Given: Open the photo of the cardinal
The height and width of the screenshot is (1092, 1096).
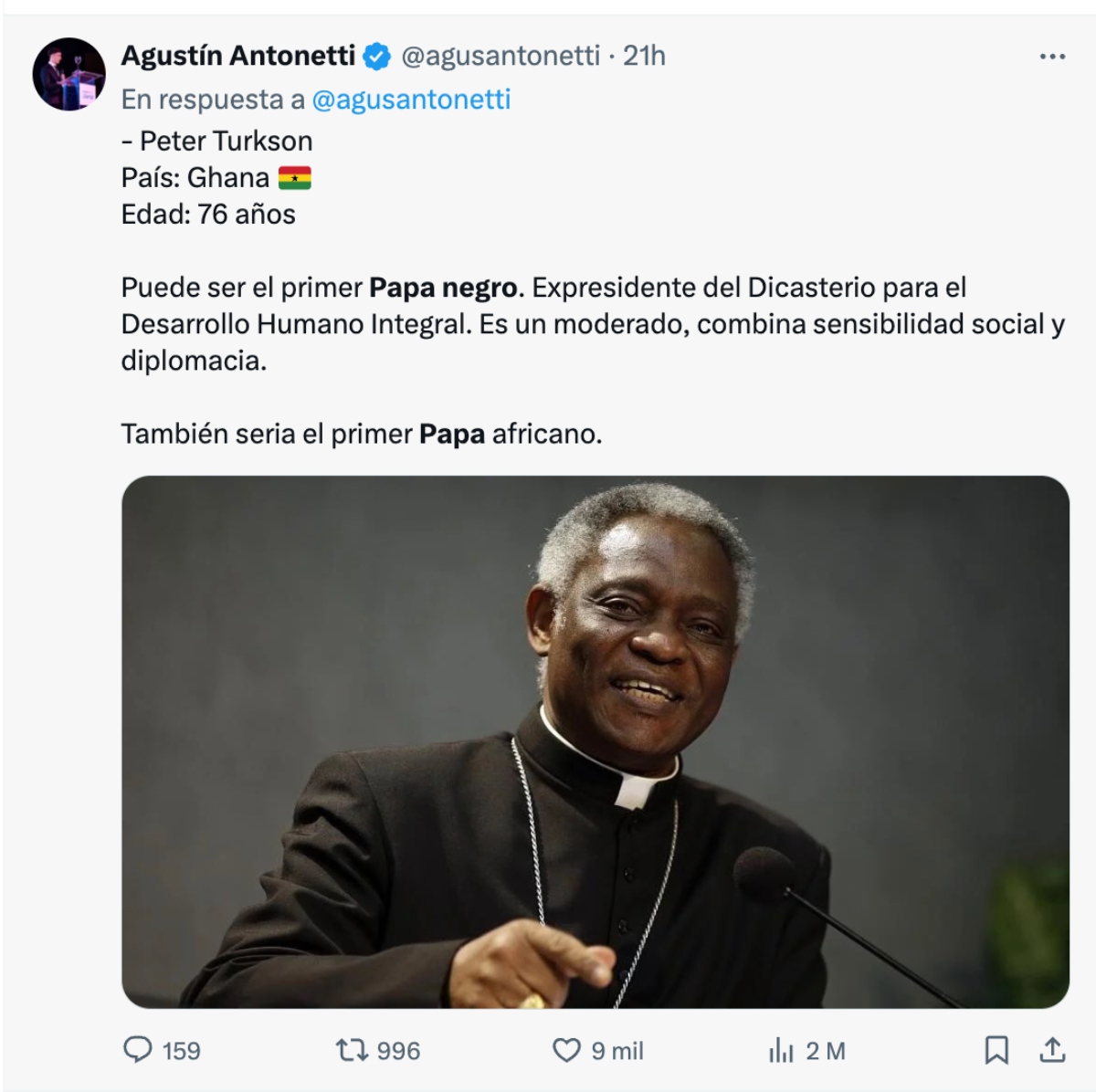Looking at the screenshot, I should click(x=595, y=741).
